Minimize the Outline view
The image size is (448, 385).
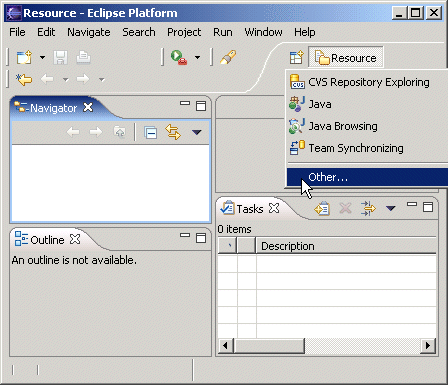click(185, 235)
